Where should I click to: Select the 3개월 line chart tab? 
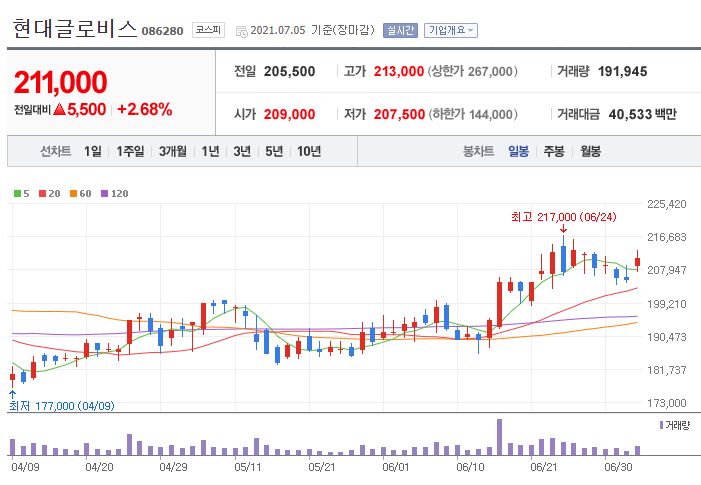coord(173,152)
